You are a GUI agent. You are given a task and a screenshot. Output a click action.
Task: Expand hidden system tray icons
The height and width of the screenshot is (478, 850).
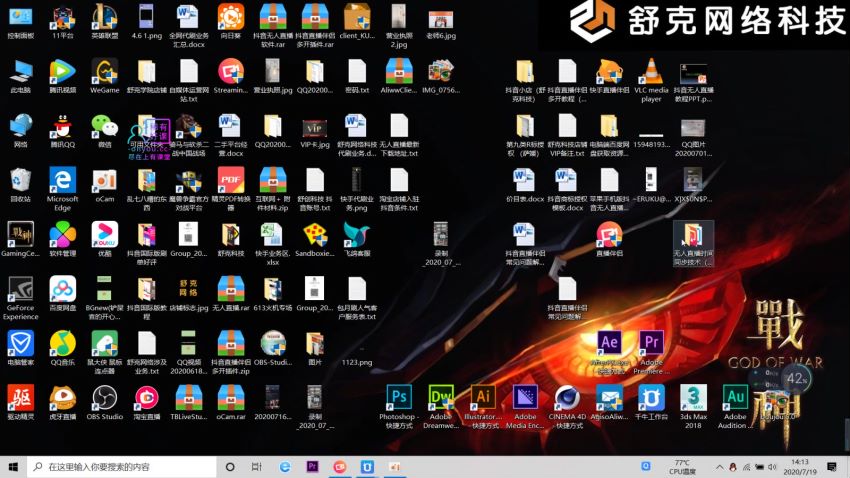pyautogui.click(x=719, y=467)
